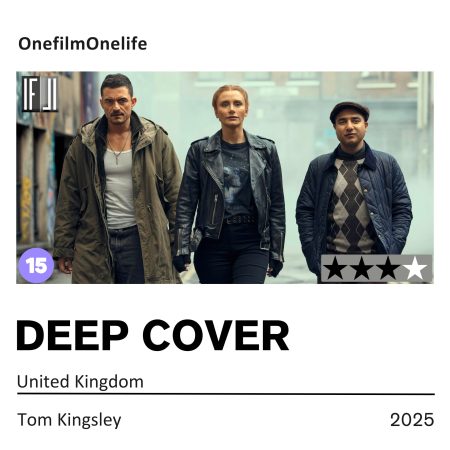Click director name Tom Kingsley
This screenshot has height=450, width=450.
click(69, 420)
